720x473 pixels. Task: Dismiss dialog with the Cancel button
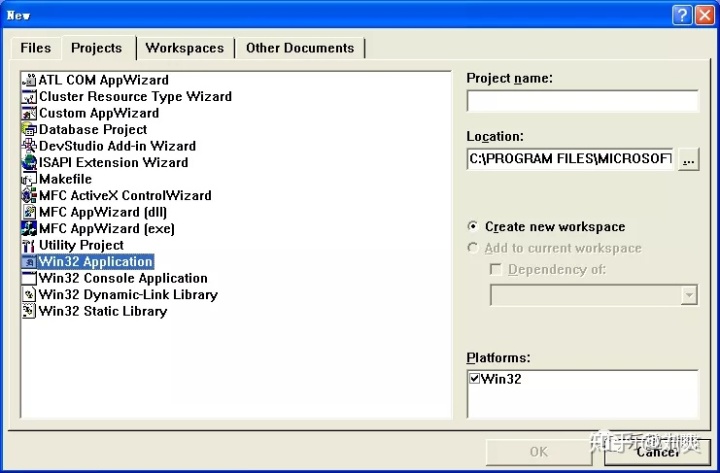tap(658, 452)
